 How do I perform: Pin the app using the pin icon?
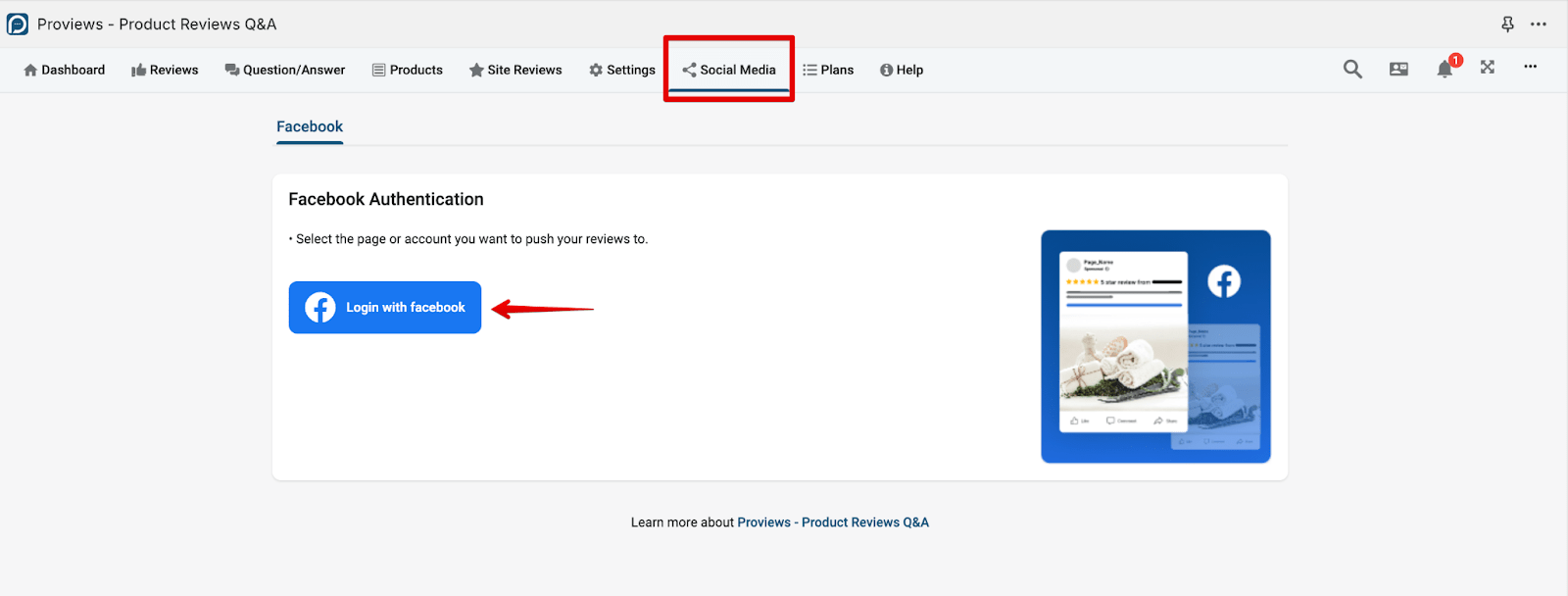[1507, 24]
